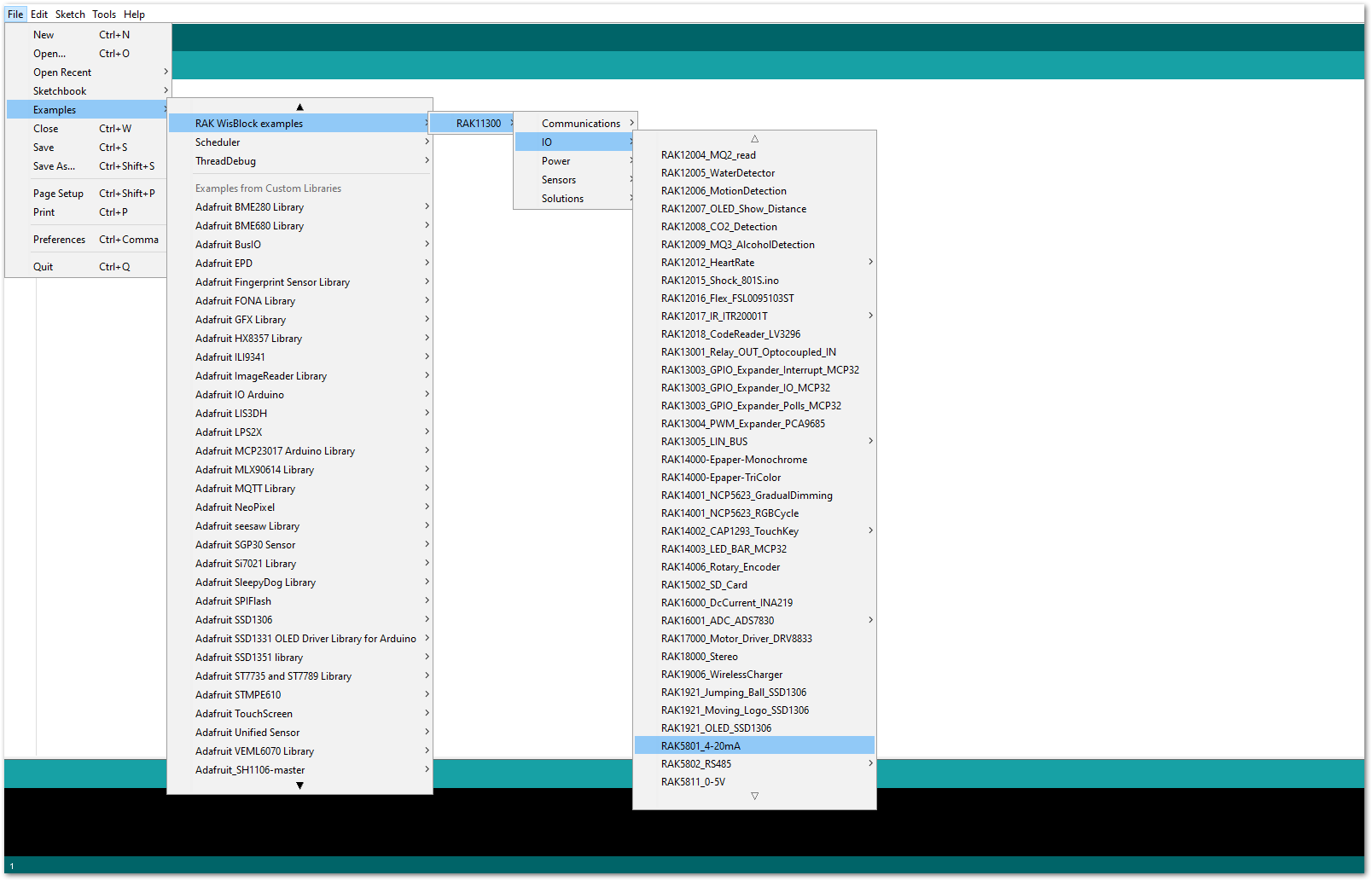
Task: Expand RAK12012_HeartRate submenu
Action: 755,263
